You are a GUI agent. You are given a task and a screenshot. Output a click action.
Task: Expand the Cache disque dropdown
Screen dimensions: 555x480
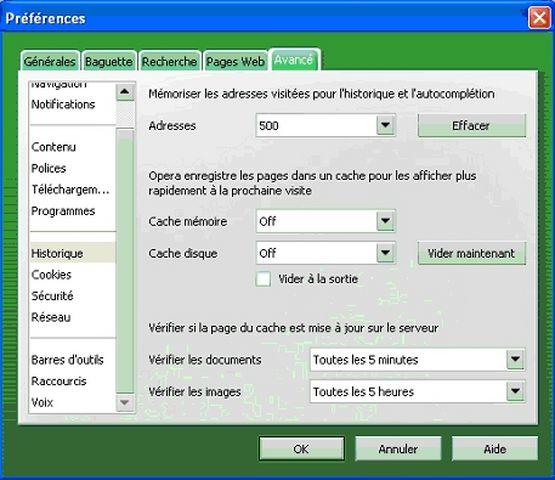(x=385, y=253)
